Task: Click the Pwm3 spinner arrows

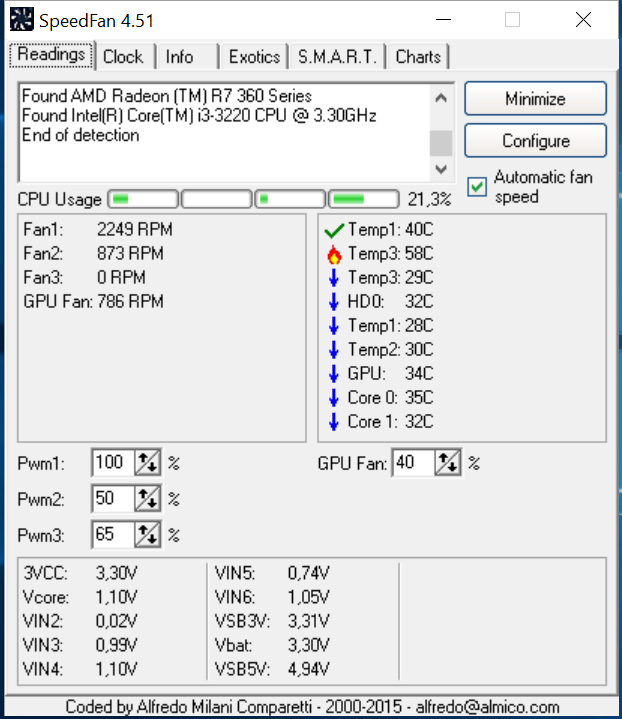Action: [148, 535]
